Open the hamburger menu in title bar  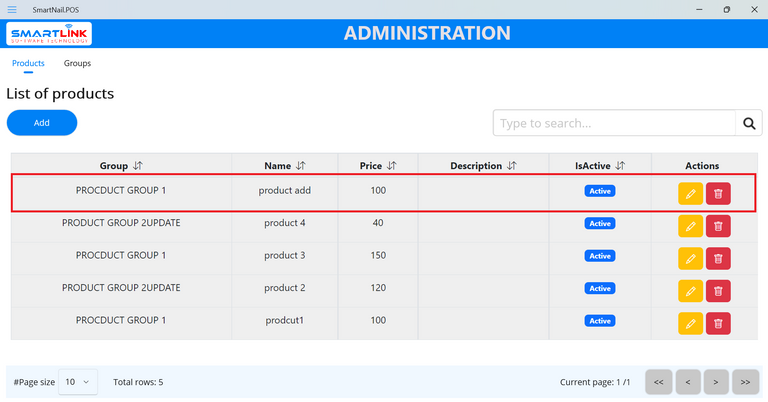point(12,9)
